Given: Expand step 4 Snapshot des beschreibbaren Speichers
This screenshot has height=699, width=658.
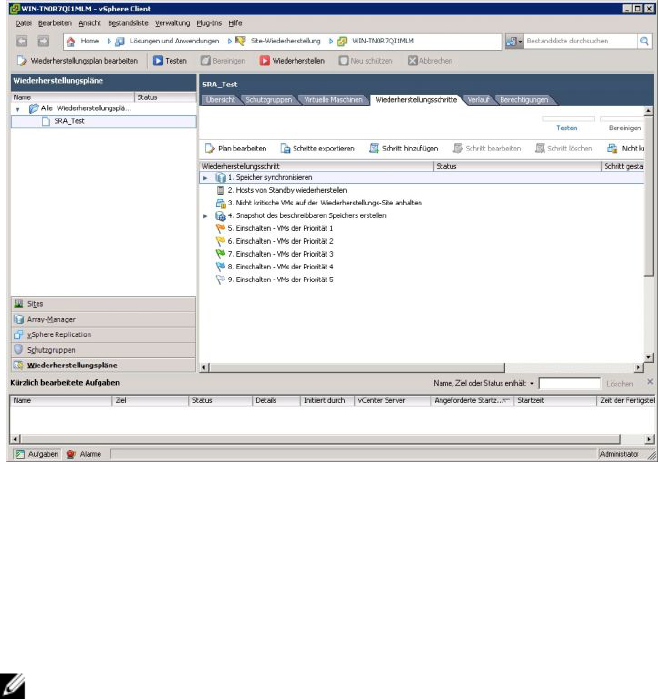Looking at the screenshot, I should (x=205, y=216).
